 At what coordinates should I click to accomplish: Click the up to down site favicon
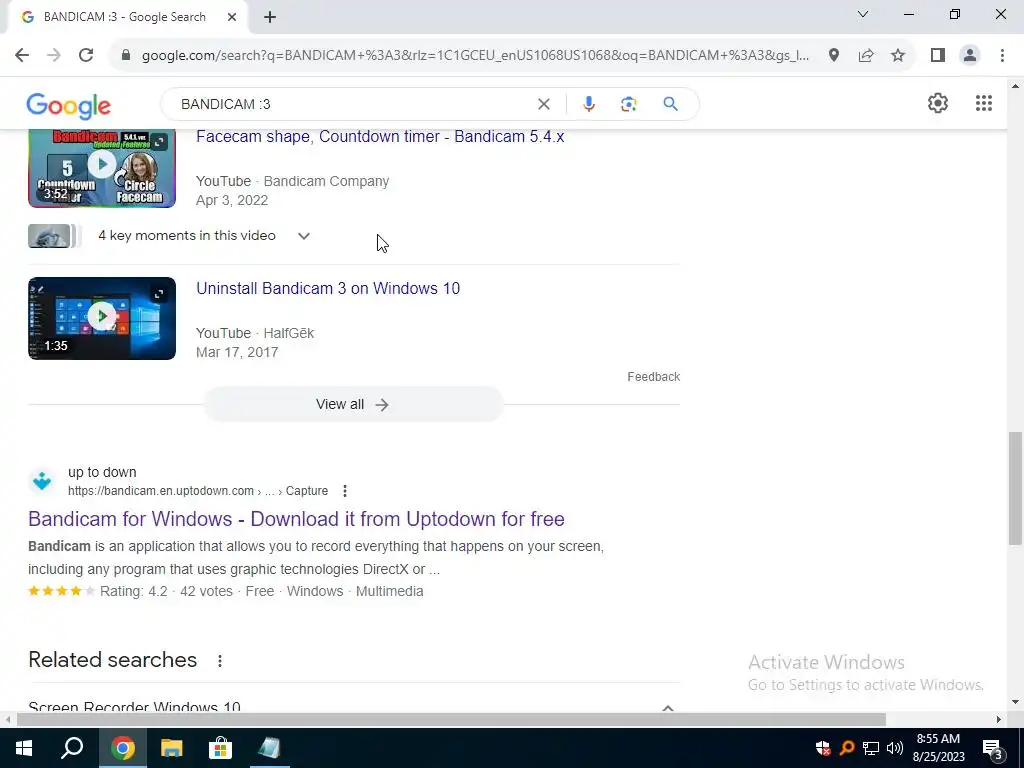[x=42, y=481]
